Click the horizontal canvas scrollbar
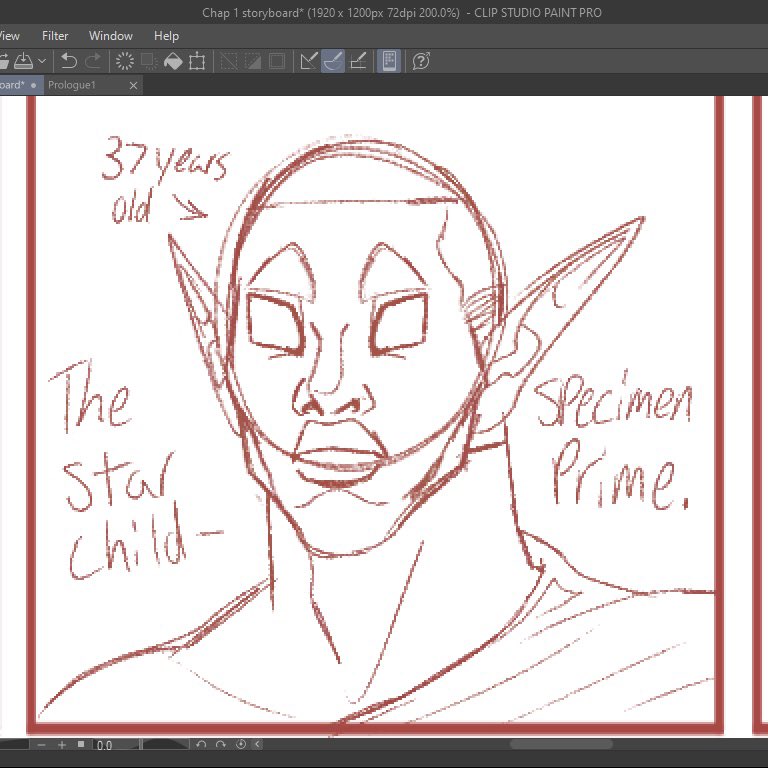The image size is (768, 768). [x=561, y=744]
